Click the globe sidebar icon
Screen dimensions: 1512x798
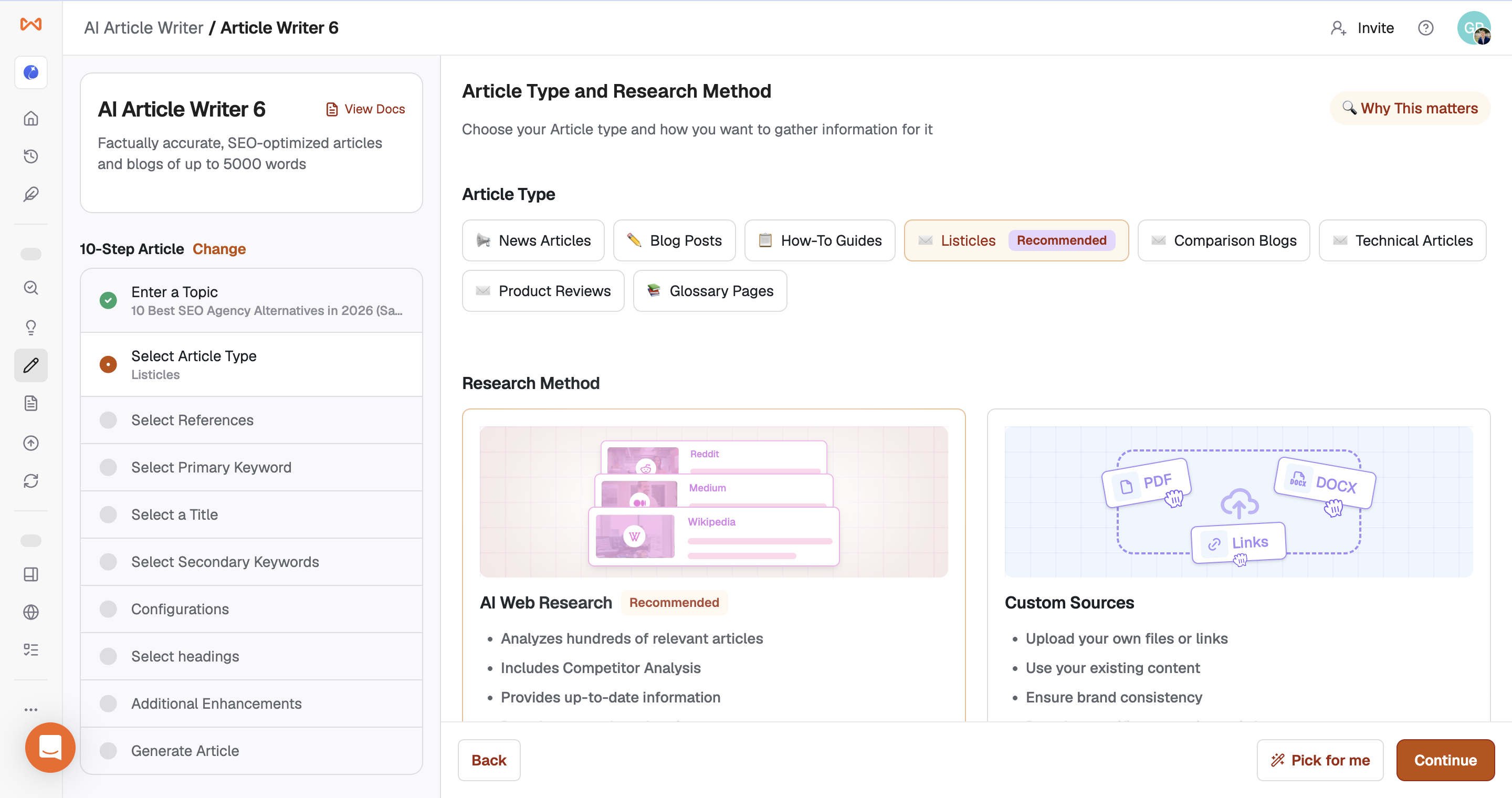click(x=30, y=612)
